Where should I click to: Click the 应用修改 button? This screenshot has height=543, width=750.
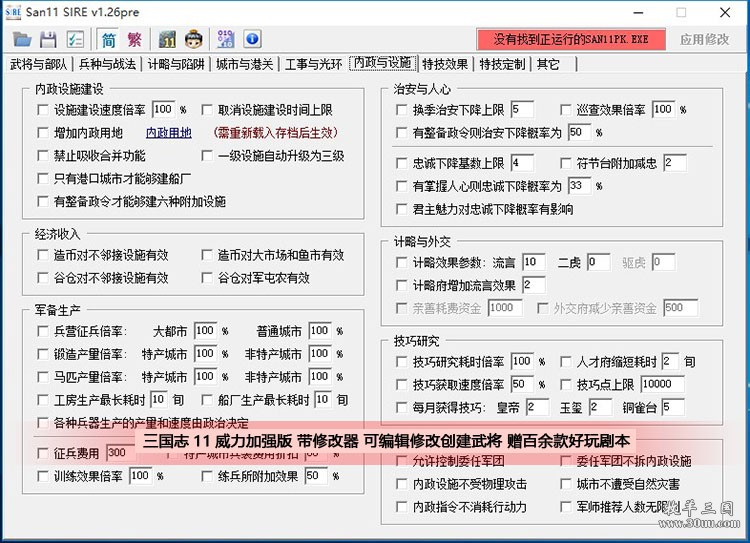[705, 39]
